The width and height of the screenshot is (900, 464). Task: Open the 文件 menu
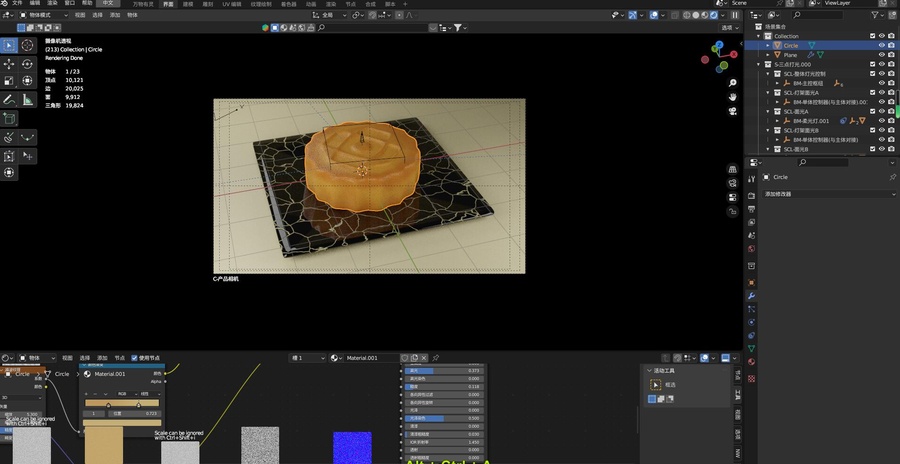17,3
